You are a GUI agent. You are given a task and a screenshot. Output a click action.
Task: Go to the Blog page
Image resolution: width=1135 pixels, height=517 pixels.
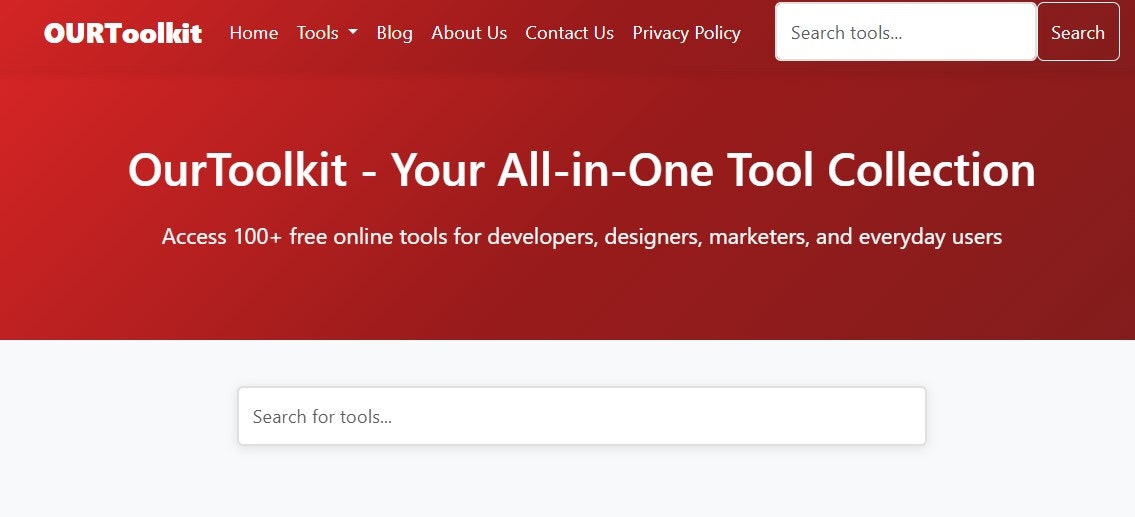[x=394, y=33]
